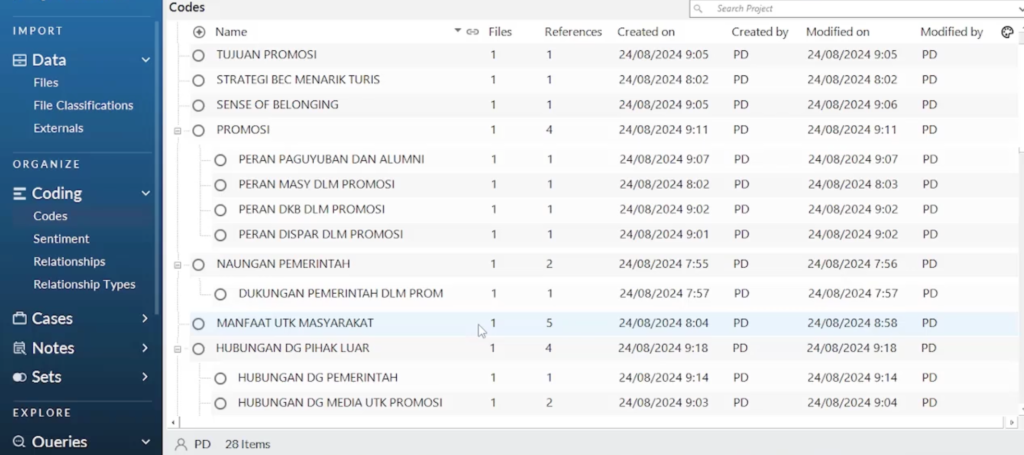This screenshot has width=1024, height=455.
Task: Click the code circle icon for TUJUAN PROMOSI
Action: pyautogui.click(x=199, y=55)
